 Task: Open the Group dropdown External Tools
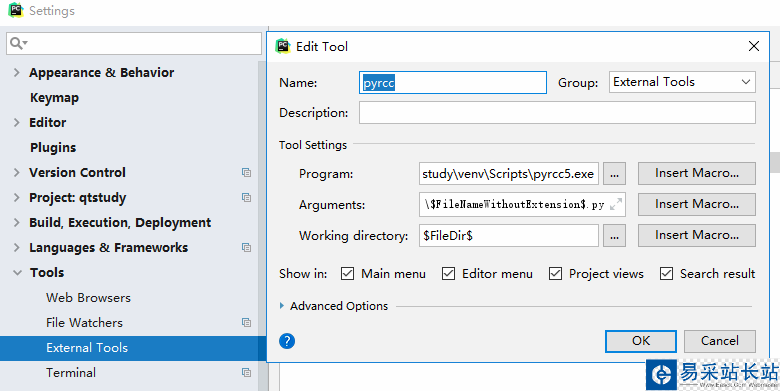point(682,82)
